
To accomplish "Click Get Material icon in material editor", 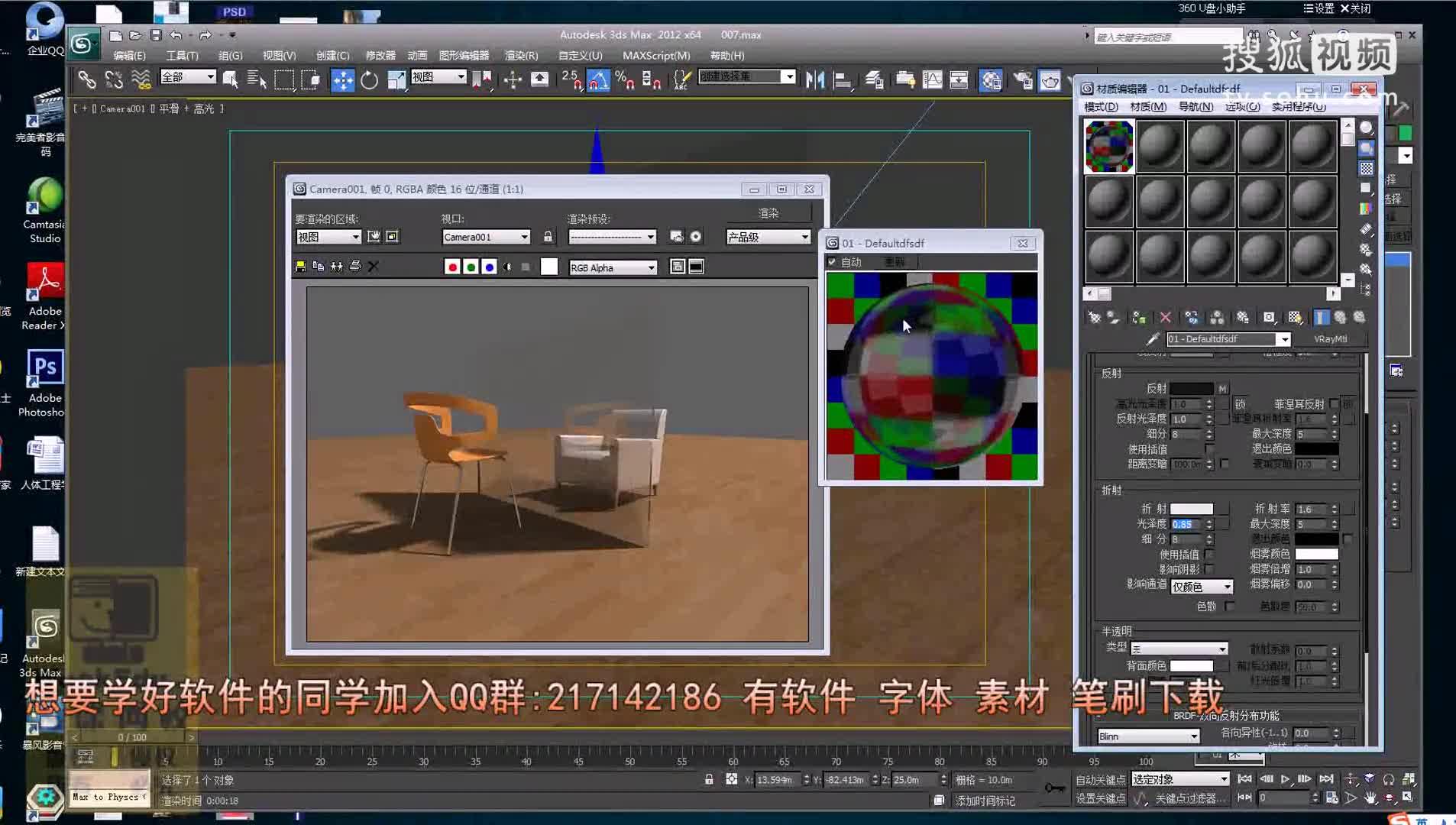I will [1095, 317].
